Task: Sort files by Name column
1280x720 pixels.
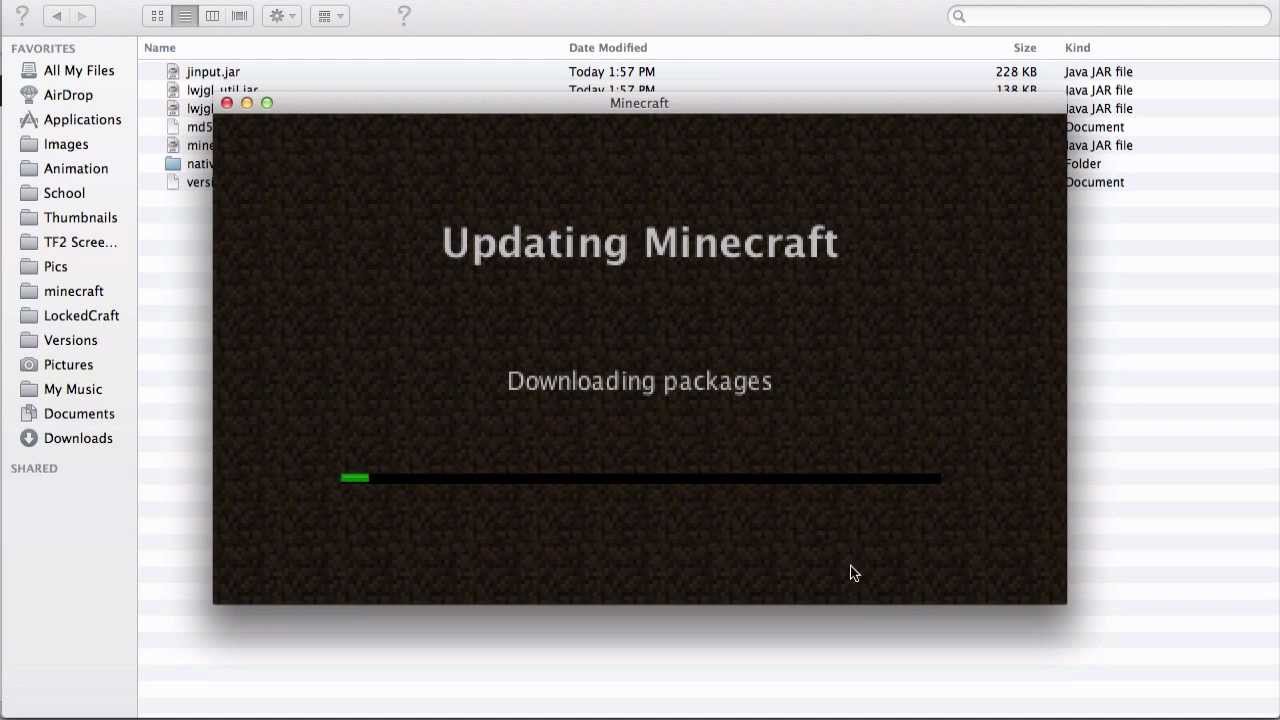Action: (160, 48)
